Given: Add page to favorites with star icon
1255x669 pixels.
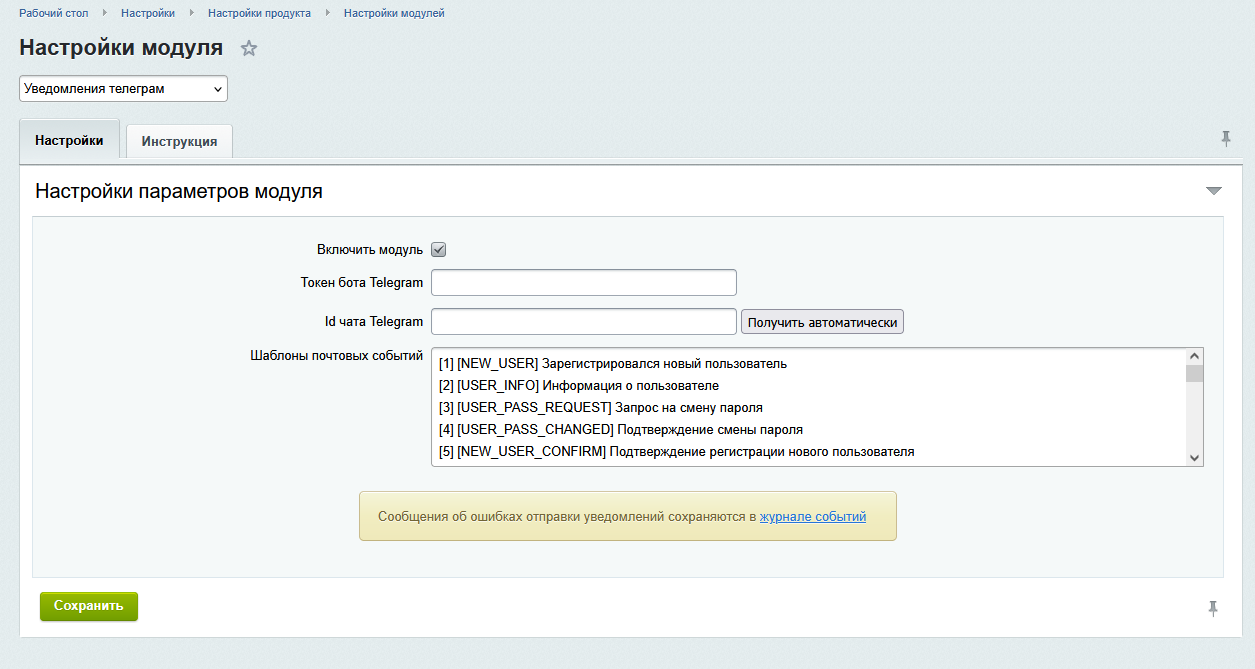Looking at the screenshot, I should point(249,48).
